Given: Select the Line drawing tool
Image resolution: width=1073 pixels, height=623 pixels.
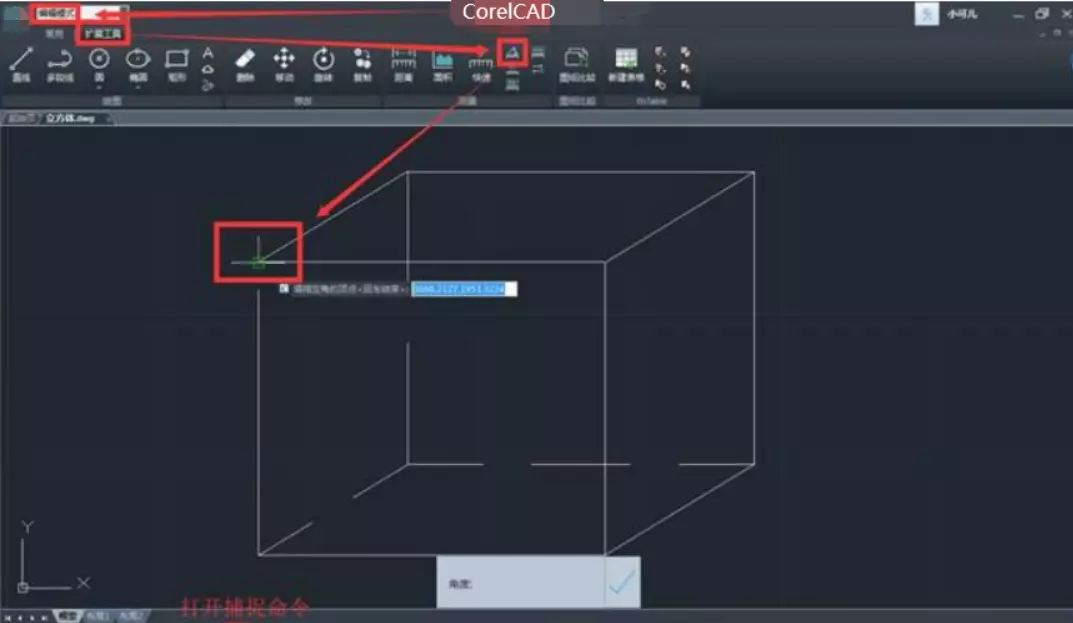Looking at the screenshot, I should (21, 65).
